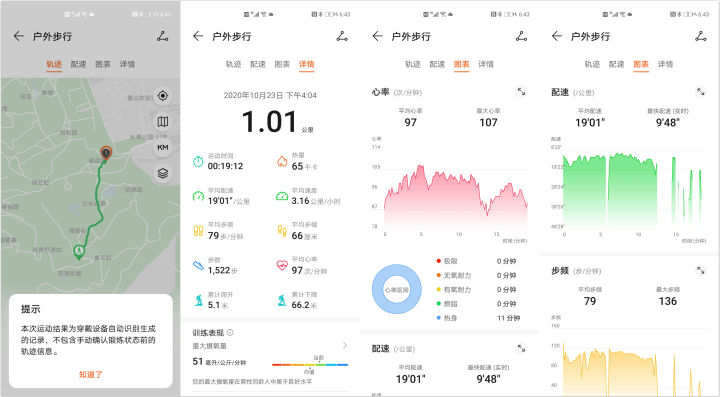Viewport: 720px width, 397px height.
Task: Tap back arrow on the 步频 screen
Action: click(x=557, y=36)
